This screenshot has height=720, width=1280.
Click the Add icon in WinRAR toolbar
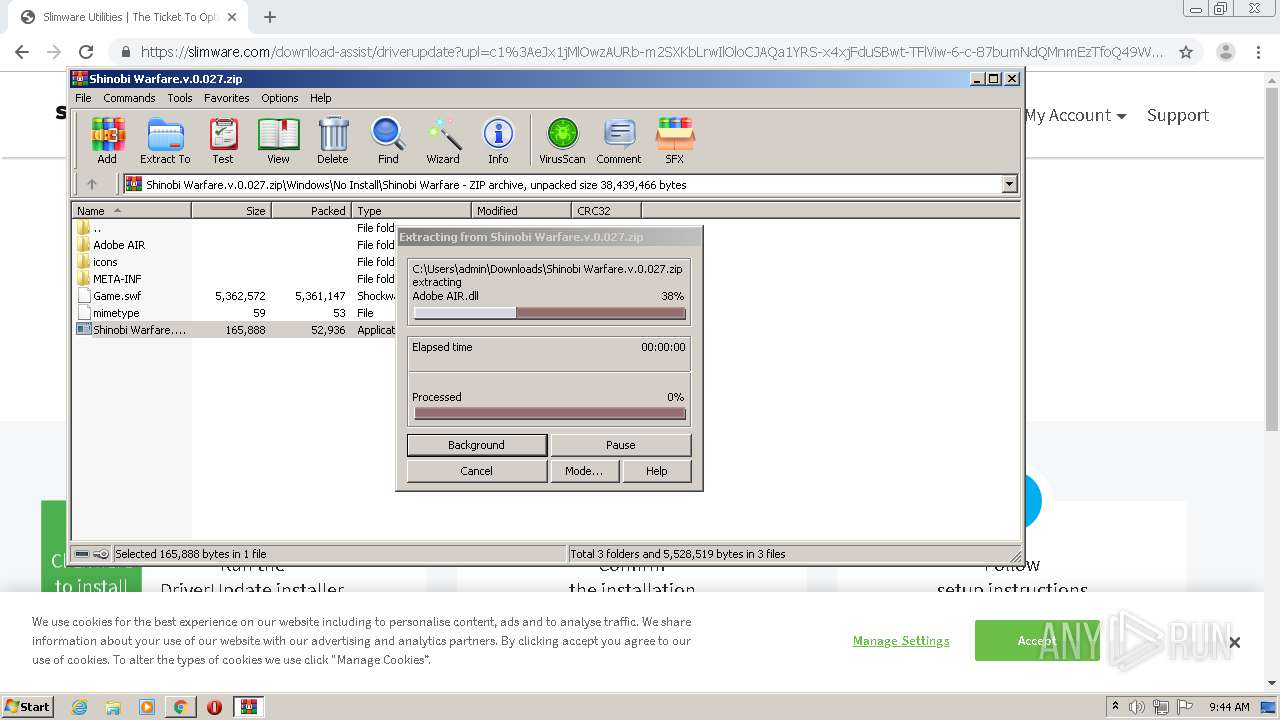click(x=107, y=140)
